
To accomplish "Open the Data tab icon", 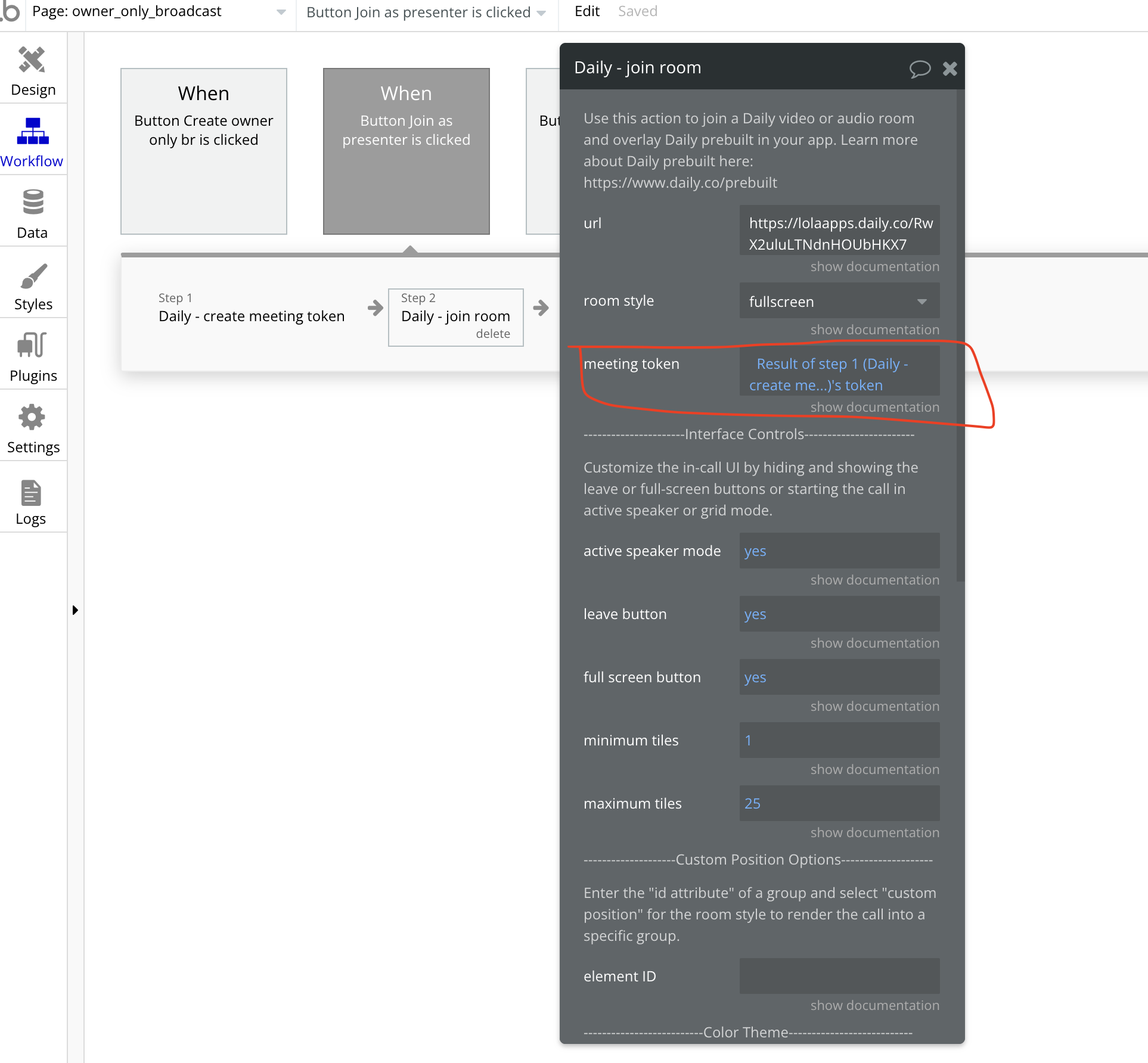I will coord(33,202).
